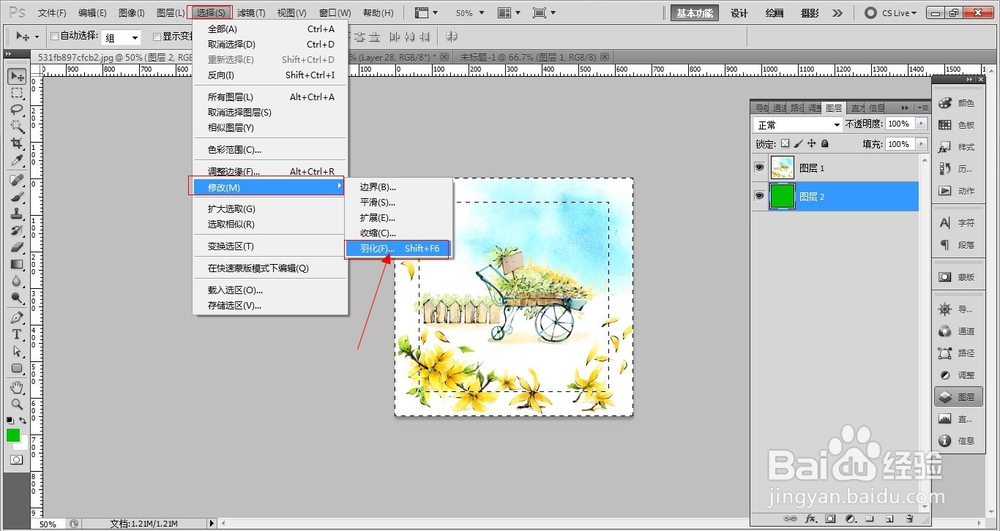The width and height of the screenshot is (1000, 531).
Task: Toggle lock all padlock icon
Action: (825, 144)
